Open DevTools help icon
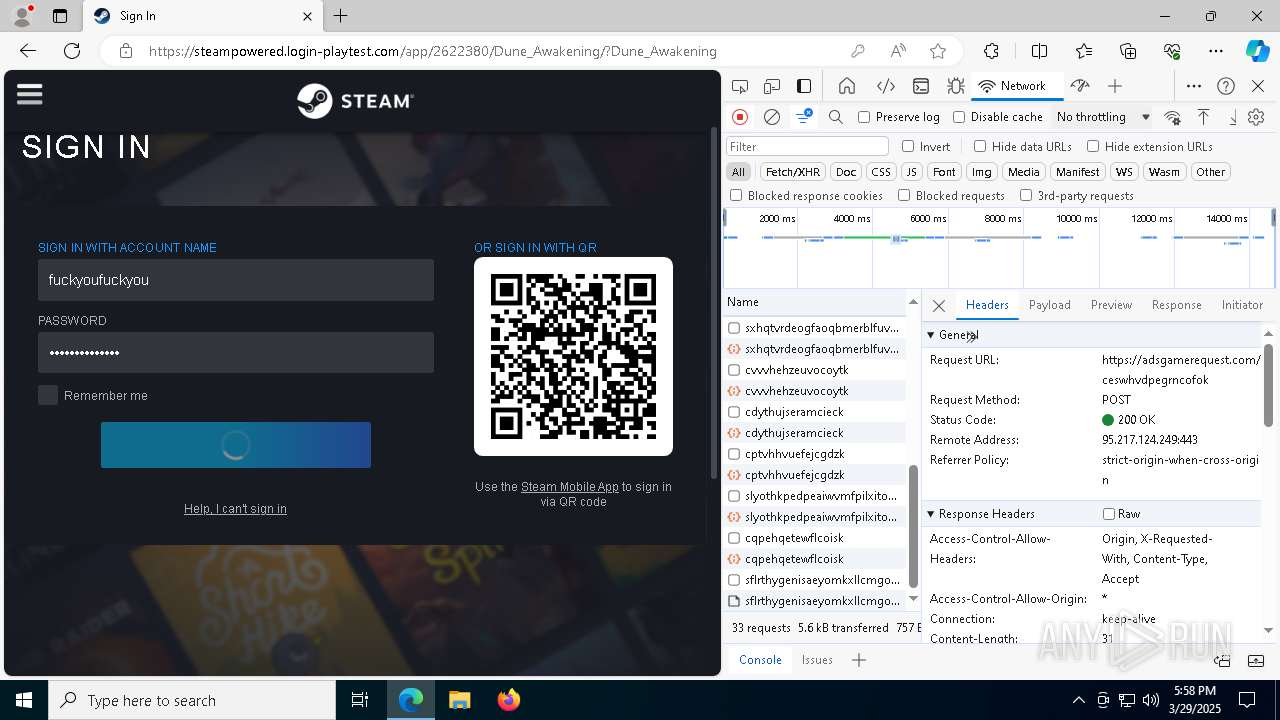This screenshot has height=720, width=1280. [1226, 86]
